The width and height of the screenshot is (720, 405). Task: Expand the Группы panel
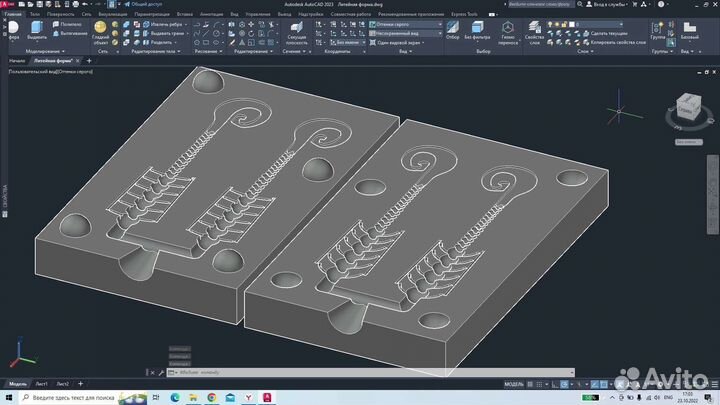pos(662,51)
